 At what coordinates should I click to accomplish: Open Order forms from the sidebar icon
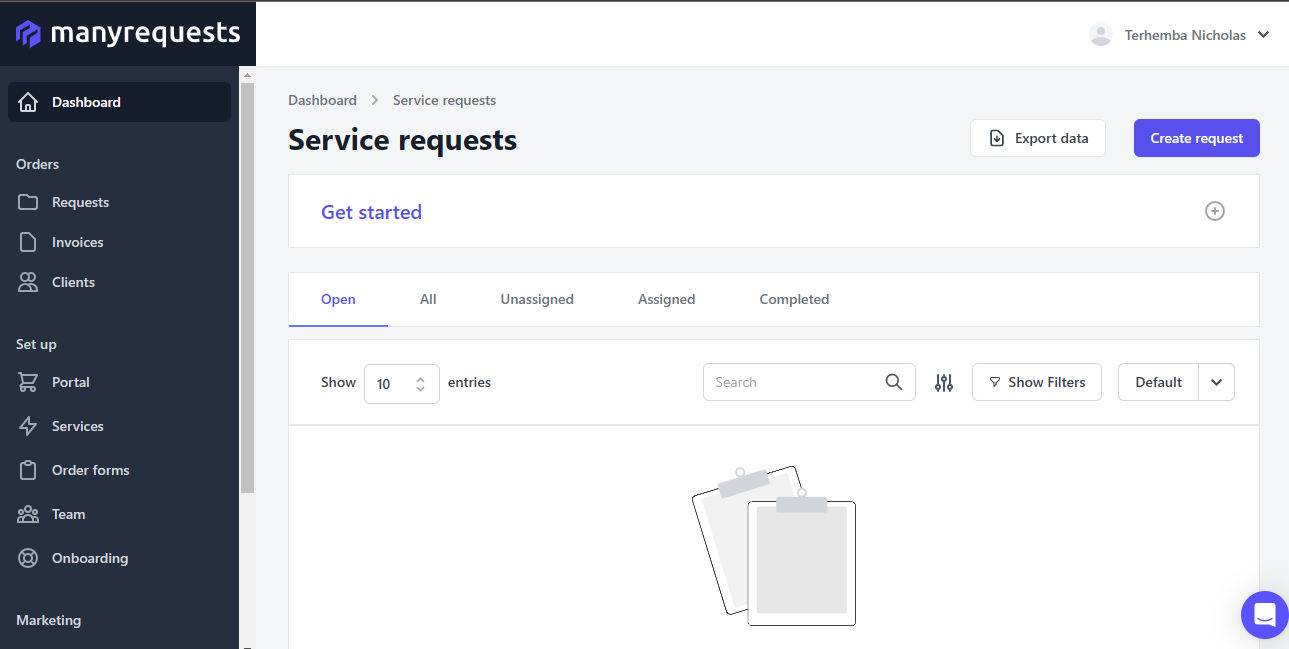pos(29,469)
